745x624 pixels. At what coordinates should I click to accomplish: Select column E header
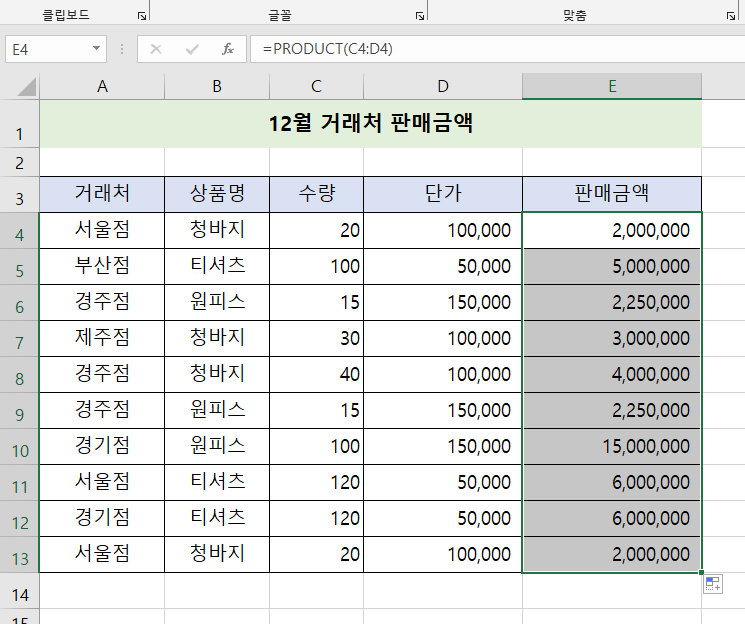point(612,86)
